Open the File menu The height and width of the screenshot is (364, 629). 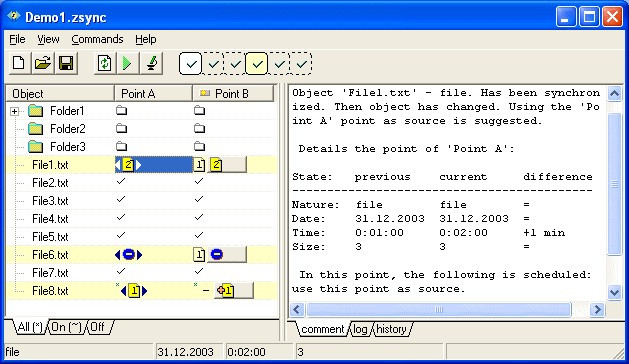coord(17,39)
